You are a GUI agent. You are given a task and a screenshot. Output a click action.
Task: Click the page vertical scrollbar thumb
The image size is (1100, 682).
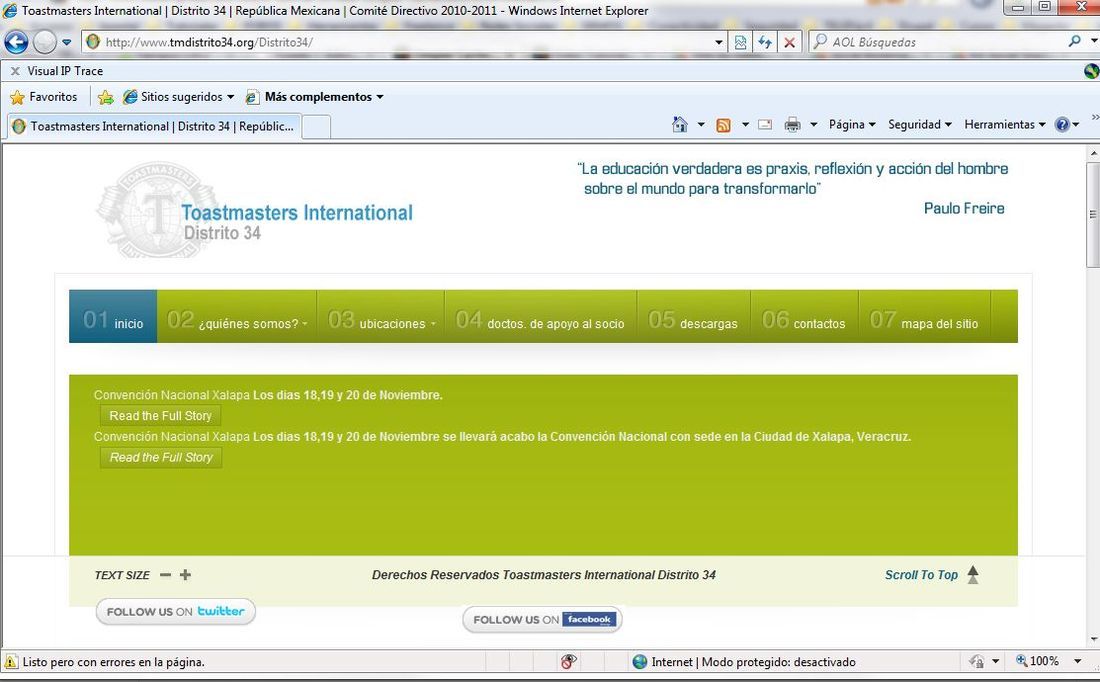coord(1093,215)
